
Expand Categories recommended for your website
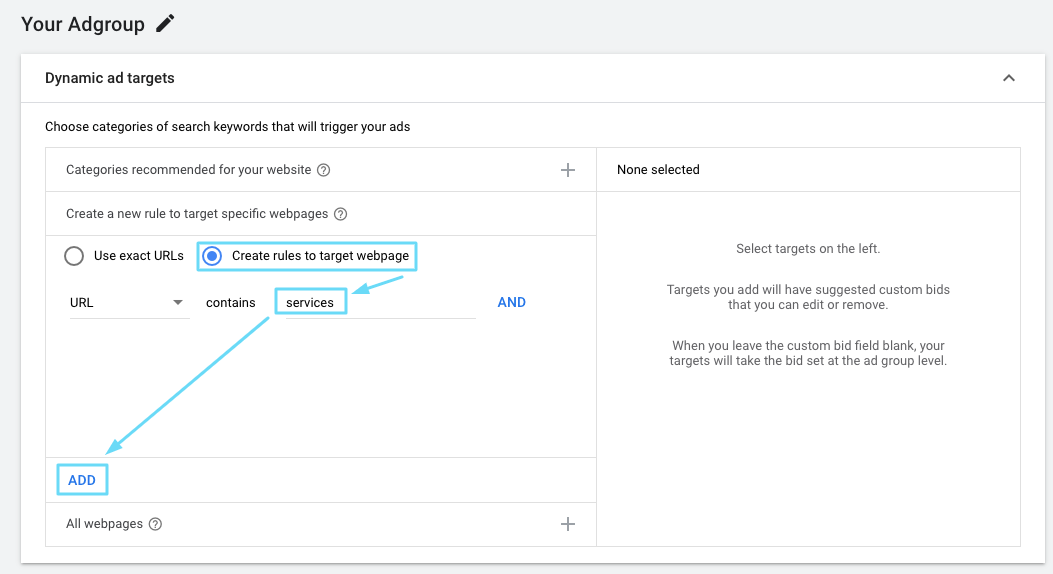(568, 170)
